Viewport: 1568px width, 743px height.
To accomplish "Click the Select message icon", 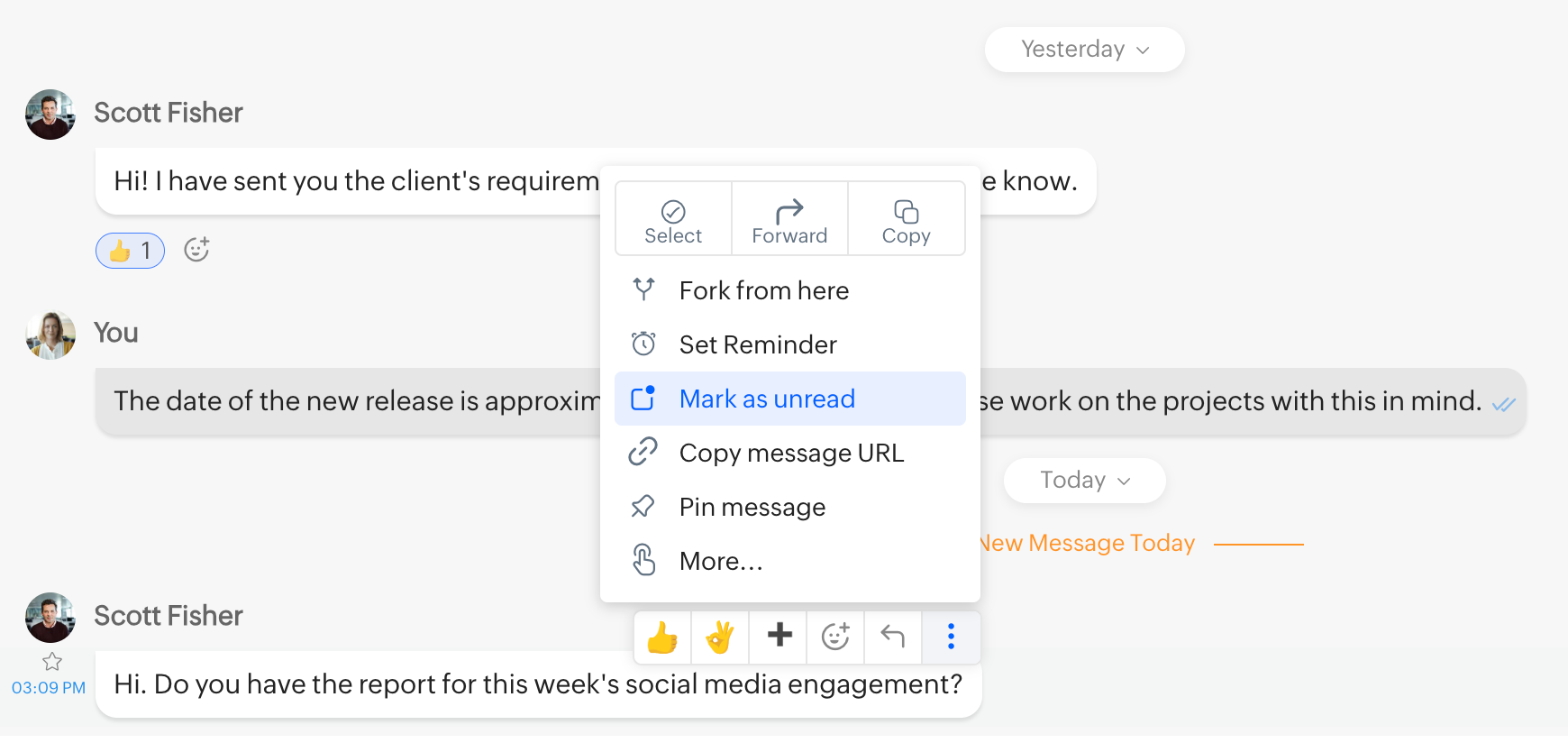I will (673, 219).
